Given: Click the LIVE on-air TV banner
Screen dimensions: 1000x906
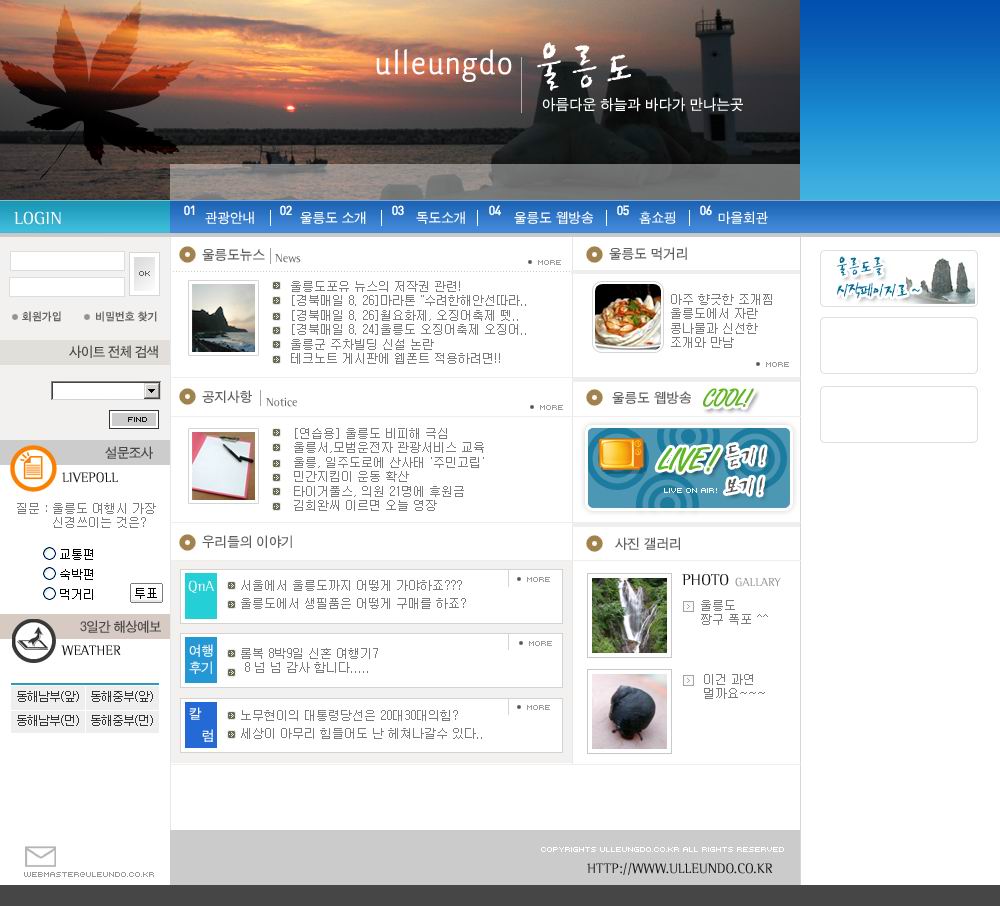Looking at the screenshot, I should pyautogui.click(x=688, y=468).
